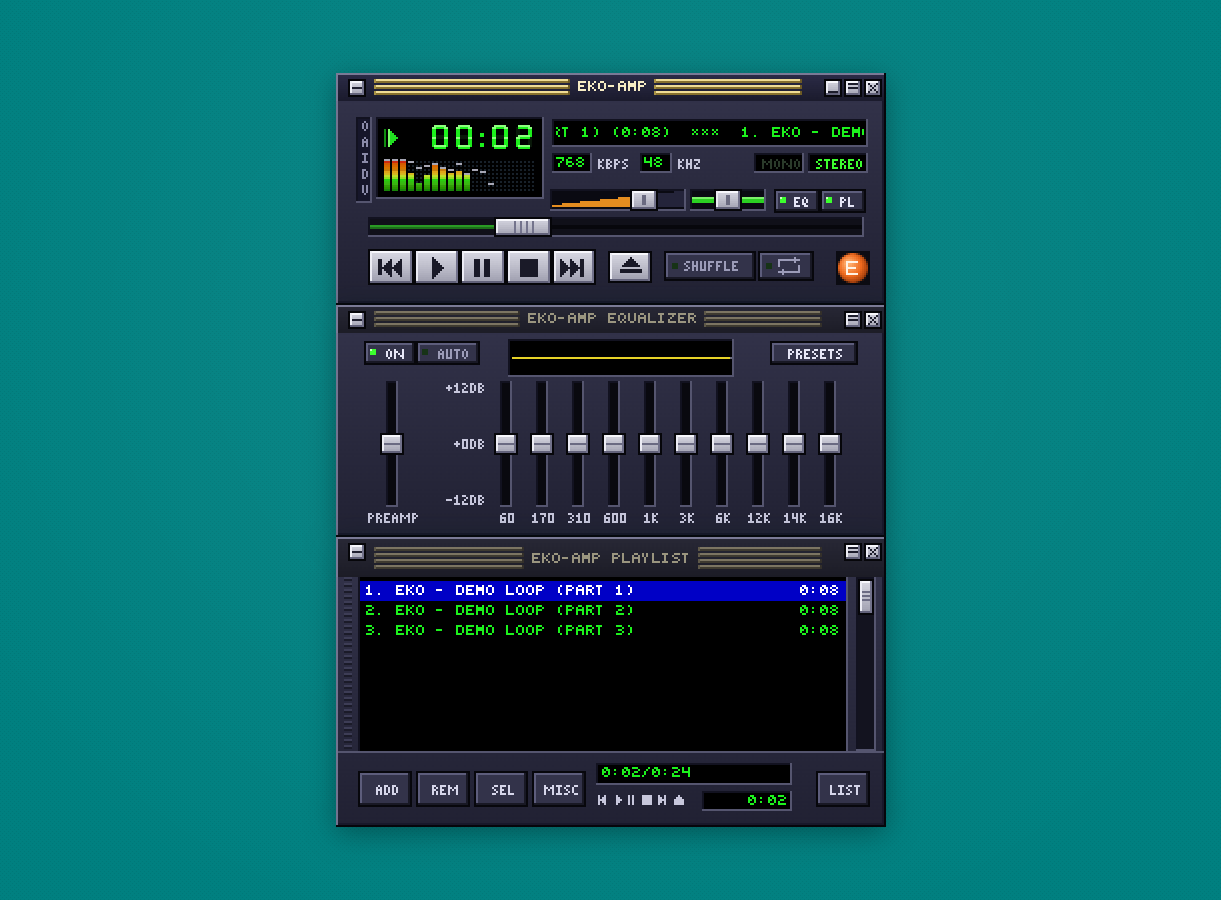Pause playback with the large Pause button
The width and height of the screenshot is (1221, 900).
(482, 267)
